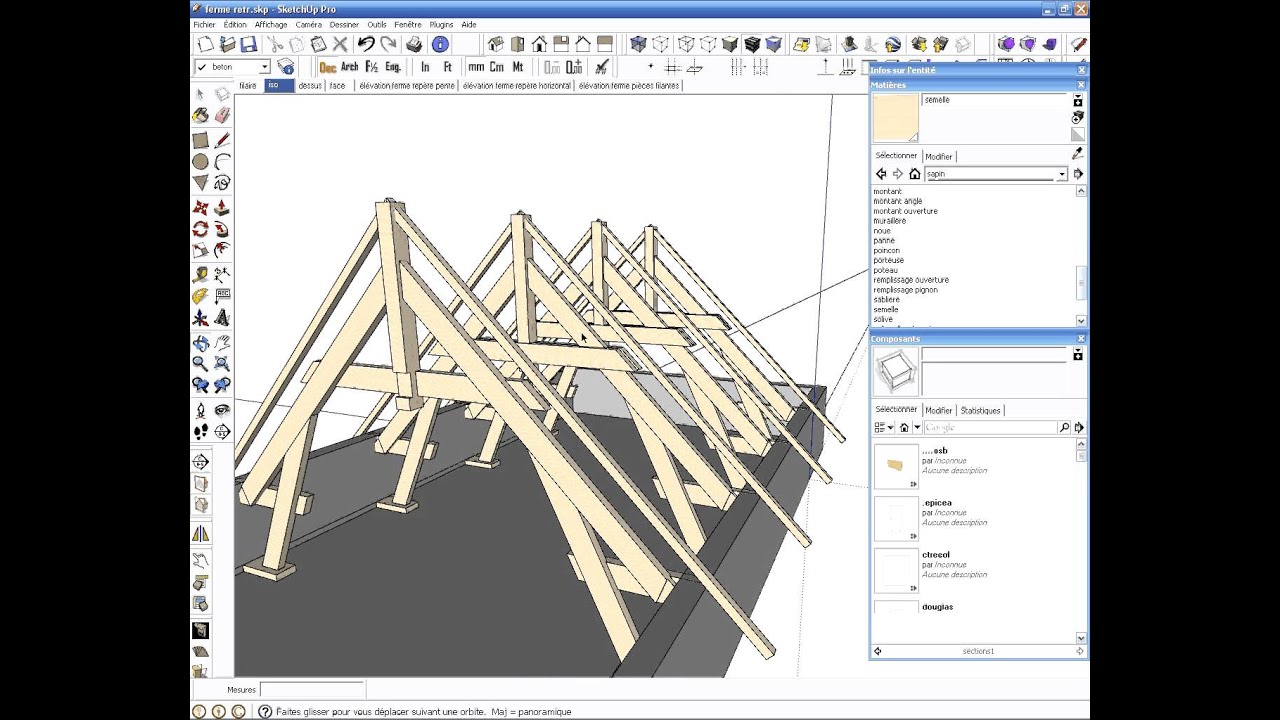Toggle Eng. engineering units format
Viewport: 1280px width, 720px height.
pos(393,67)
